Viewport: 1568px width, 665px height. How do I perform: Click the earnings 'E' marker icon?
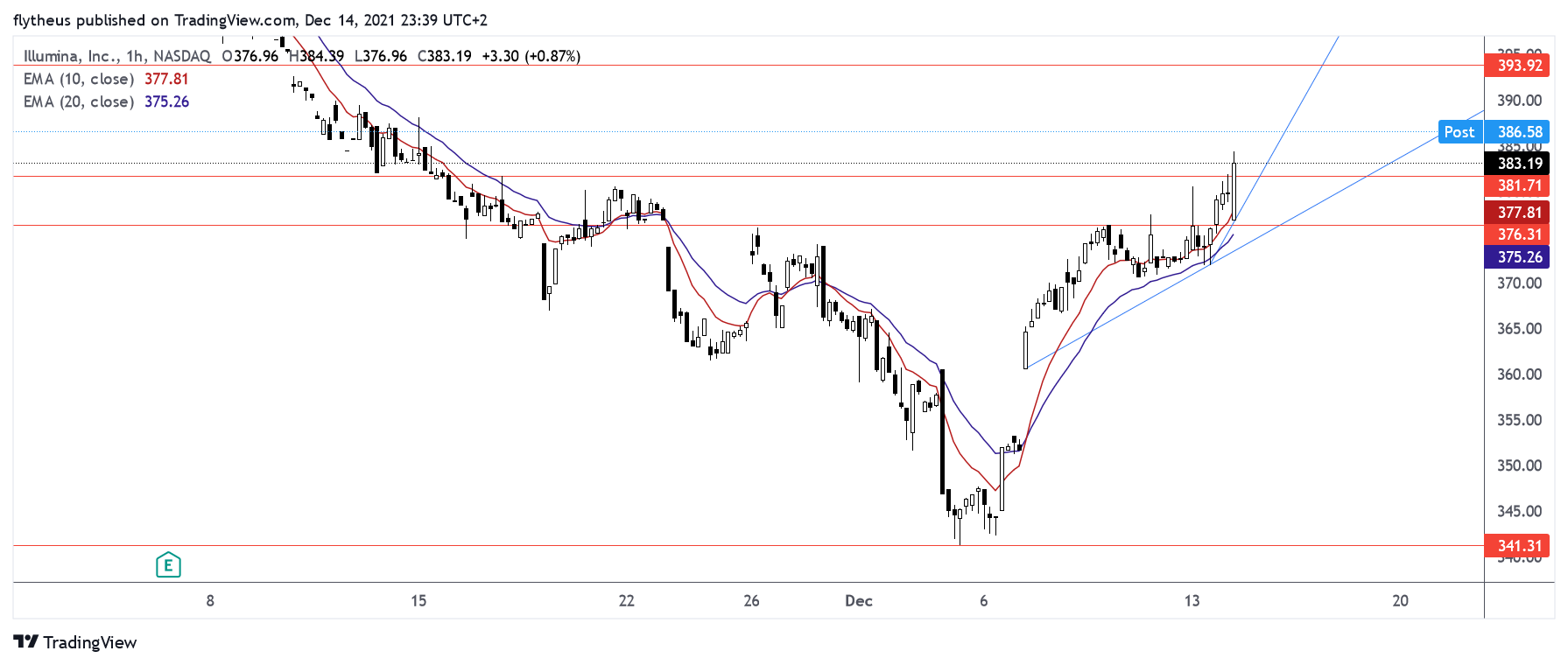click(x=168, y=565)
